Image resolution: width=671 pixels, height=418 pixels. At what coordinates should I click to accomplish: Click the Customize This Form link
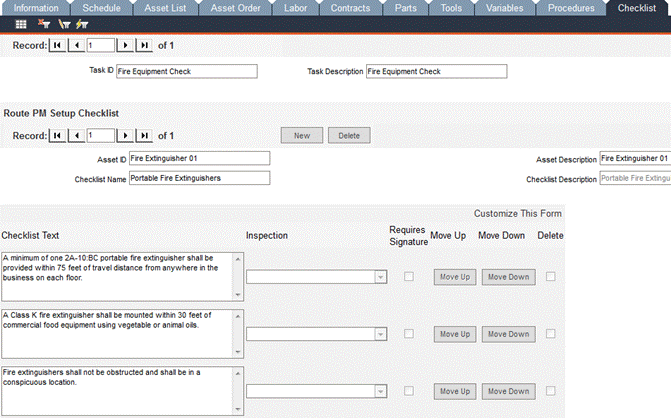tap(517, 214)
